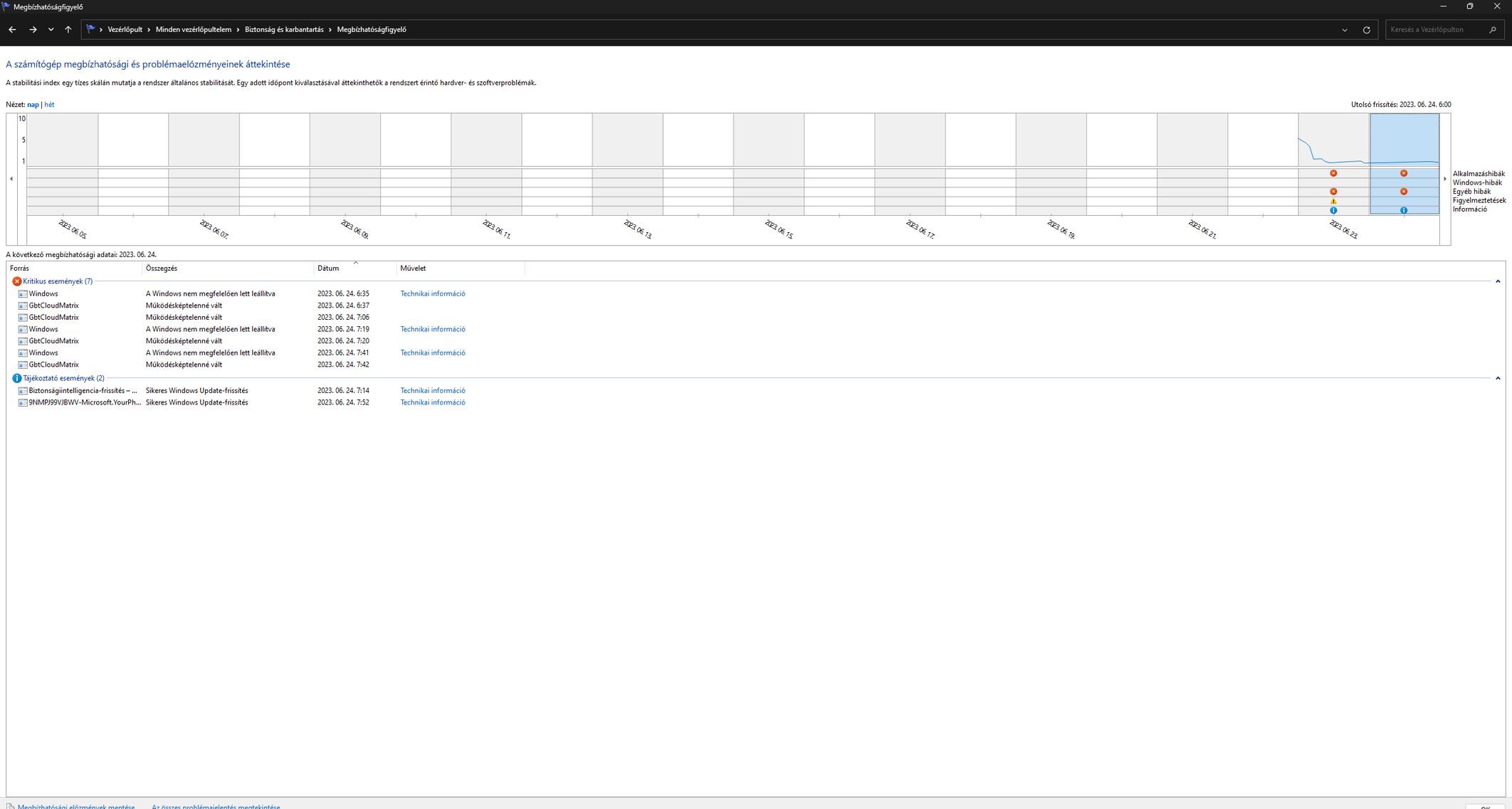Click the blue information icon in selected day column
This screenshot has height=809, width=1512.
(1403, 210)
